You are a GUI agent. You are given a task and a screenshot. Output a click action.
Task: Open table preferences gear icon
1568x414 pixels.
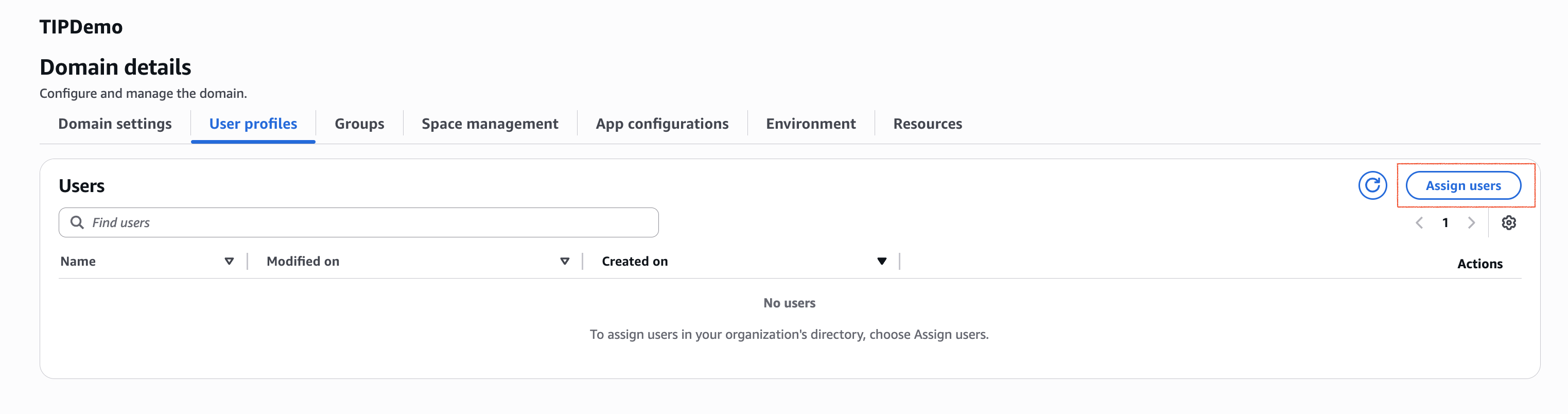pos(1508,223)
